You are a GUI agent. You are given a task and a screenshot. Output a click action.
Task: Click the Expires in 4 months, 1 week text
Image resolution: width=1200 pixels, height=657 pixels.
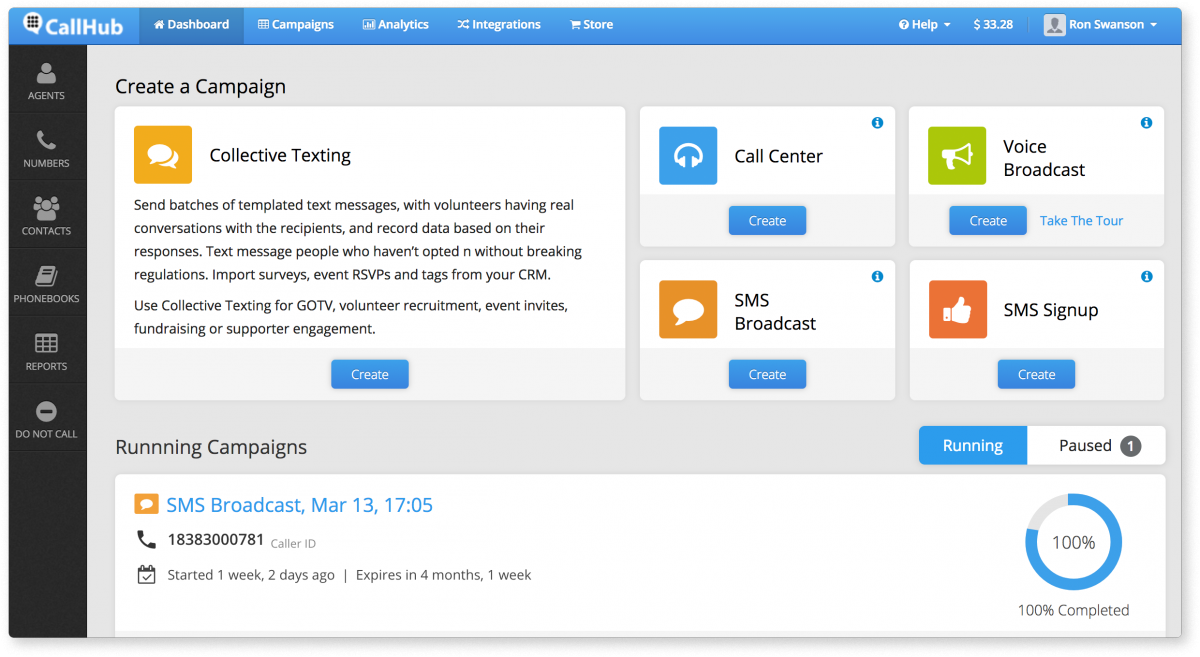pyautogui.click(x=444, y=575)
